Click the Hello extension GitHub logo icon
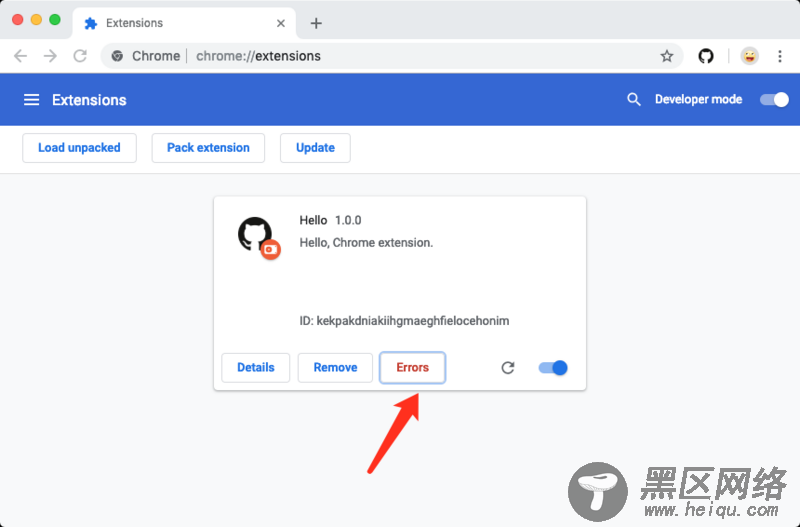Image resolution: width=800 pixels, height=527 pixels. [255, 234]
